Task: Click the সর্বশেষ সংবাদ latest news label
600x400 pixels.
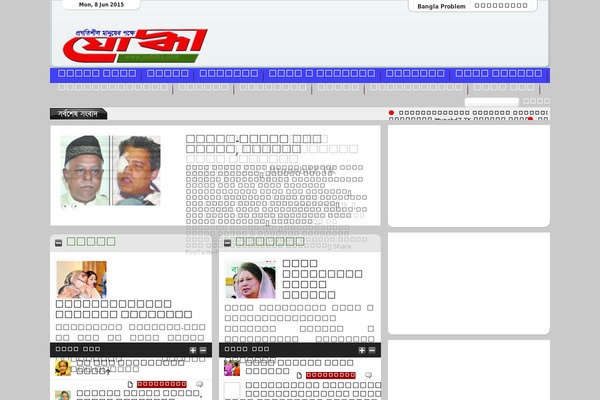Action: point(78,114)
